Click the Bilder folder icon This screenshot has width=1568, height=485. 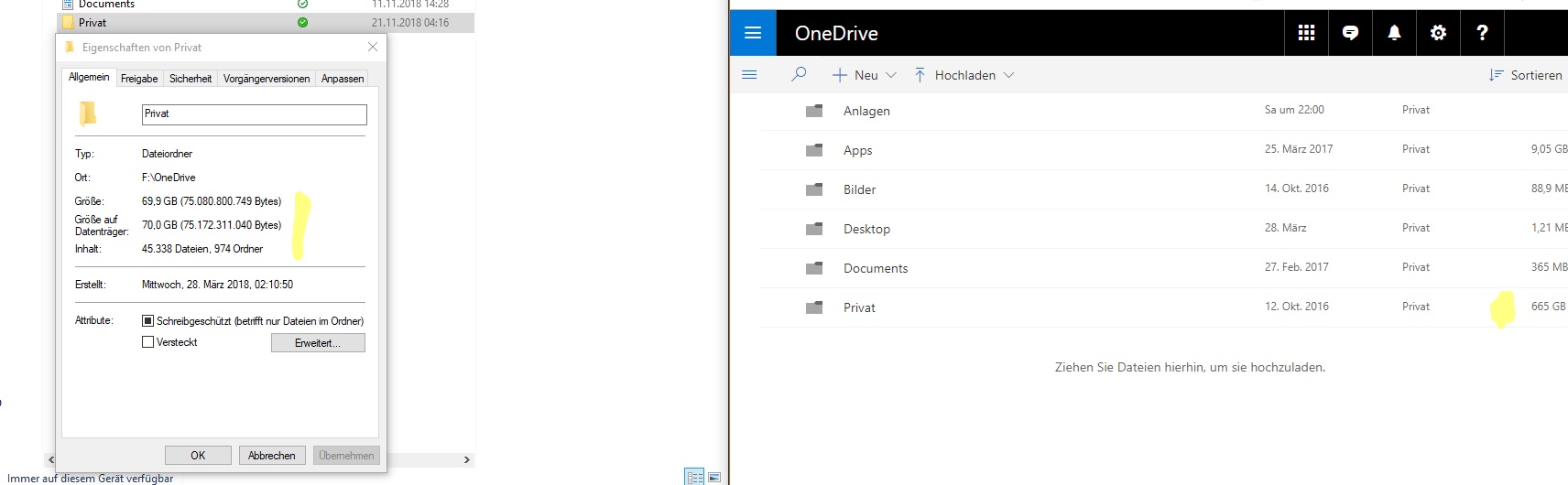click(814, 189)
